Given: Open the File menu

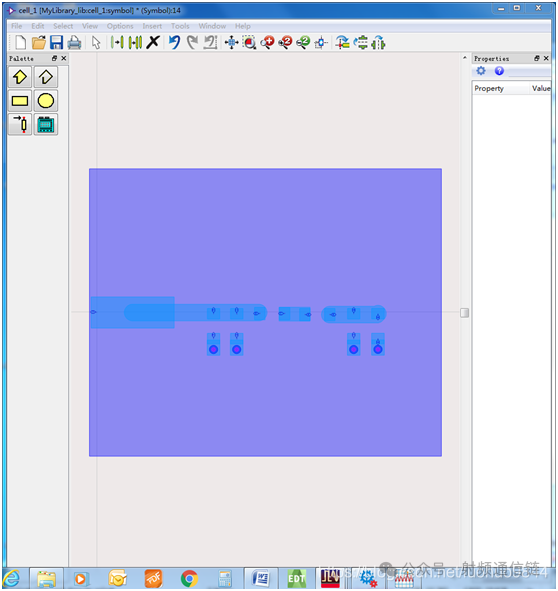Looking at the screenshot, I should (17, 26).
